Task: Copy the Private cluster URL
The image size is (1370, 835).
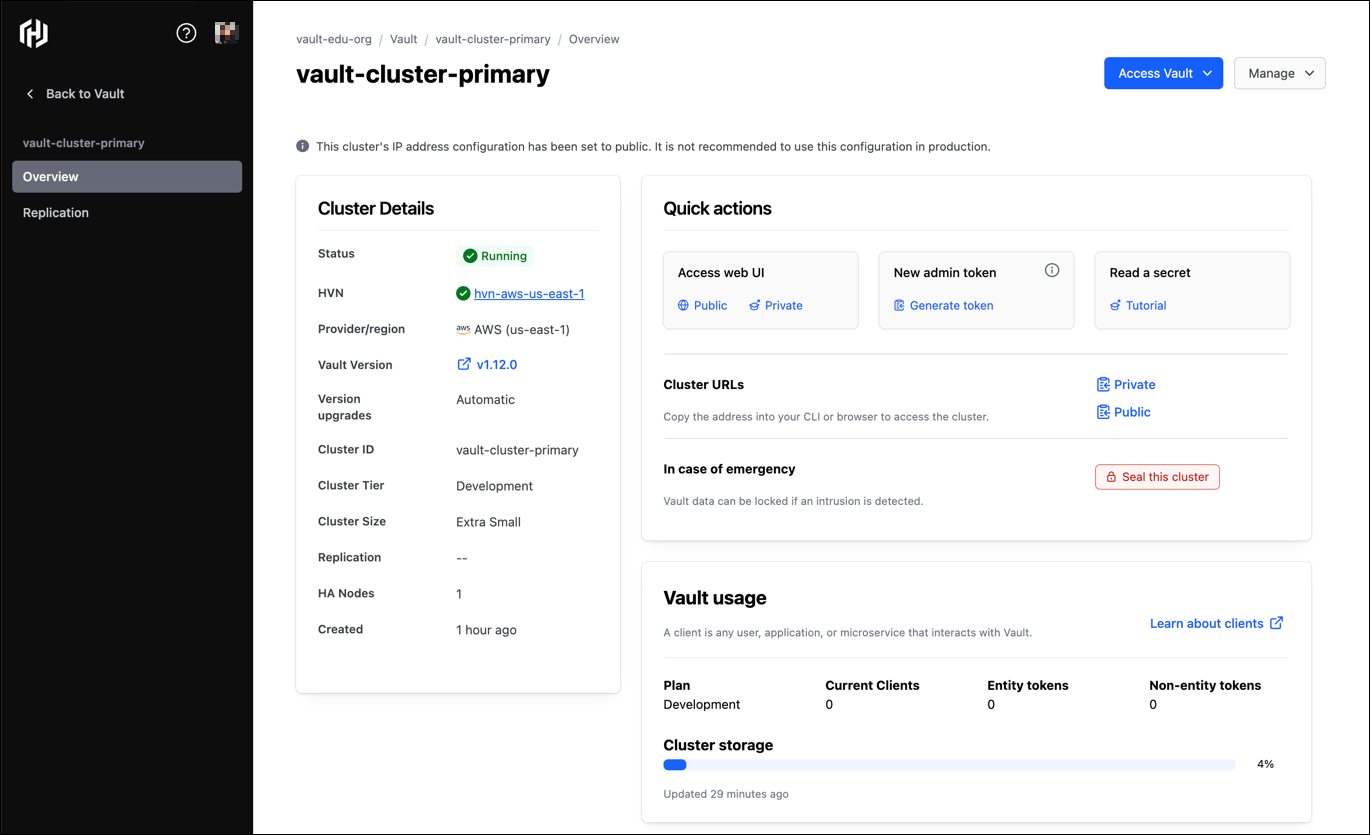Action: [x=1126, y=385]
